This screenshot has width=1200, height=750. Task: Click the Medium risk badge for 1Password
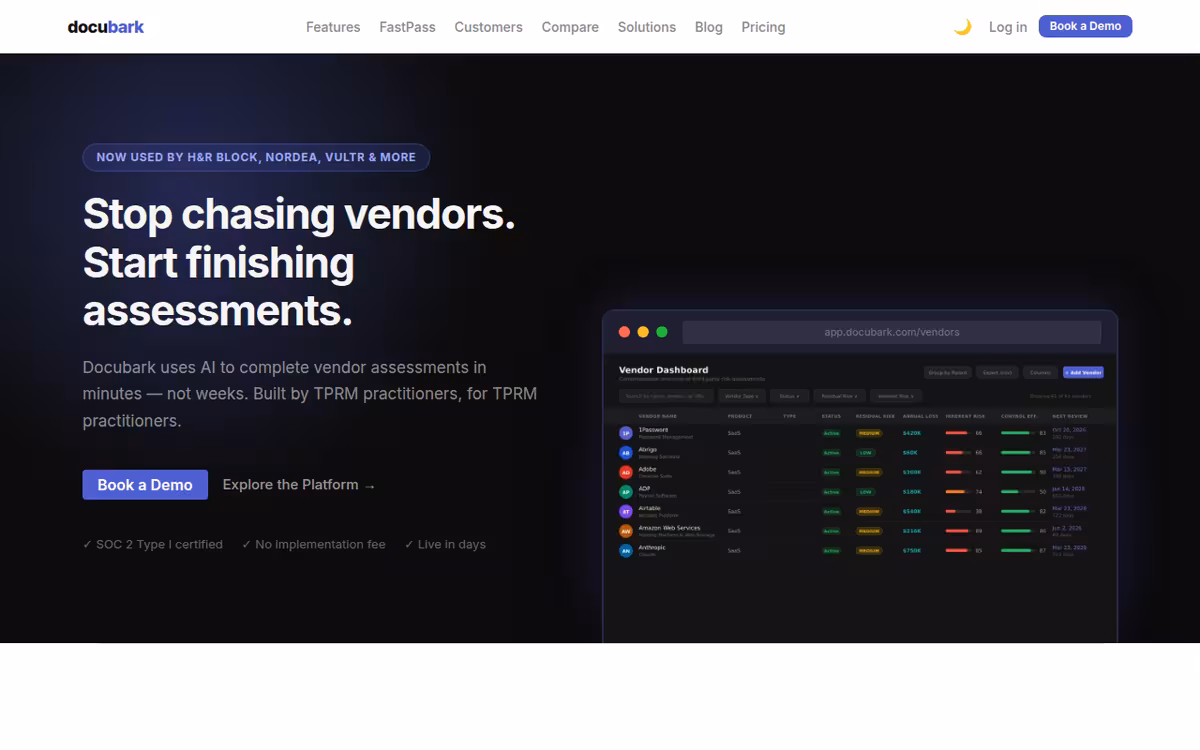(x=869, y=433)
